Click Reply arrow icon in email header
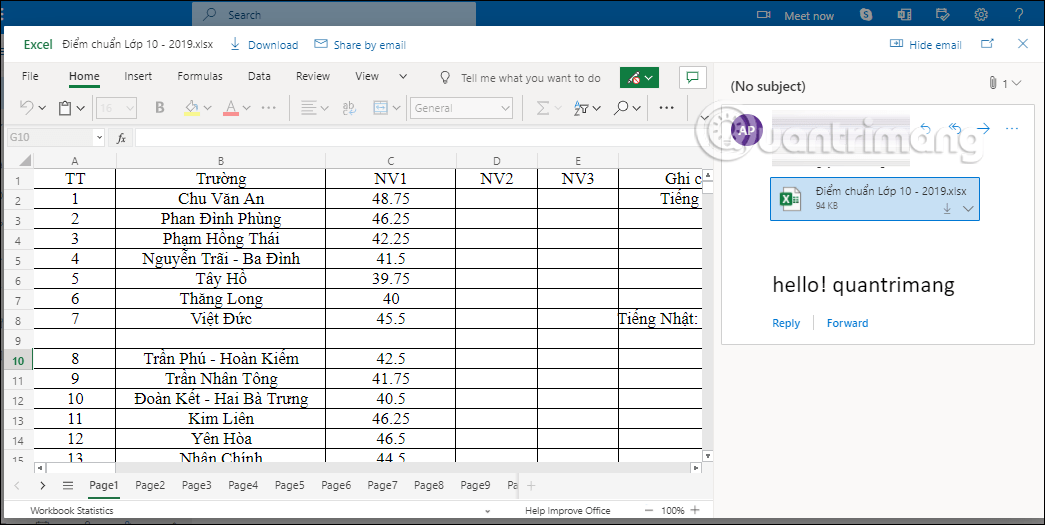The height and width of the screenshot is (525, 1045). [x=925, y=128]
